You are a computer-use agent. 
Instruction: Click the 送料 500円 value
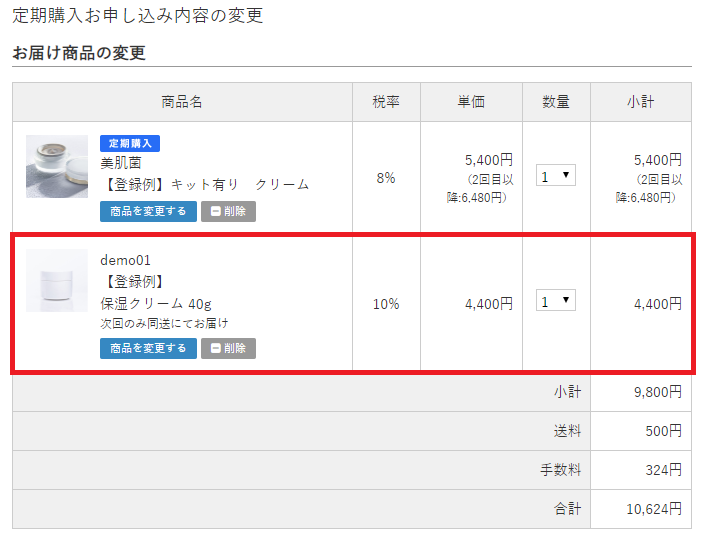664,431
